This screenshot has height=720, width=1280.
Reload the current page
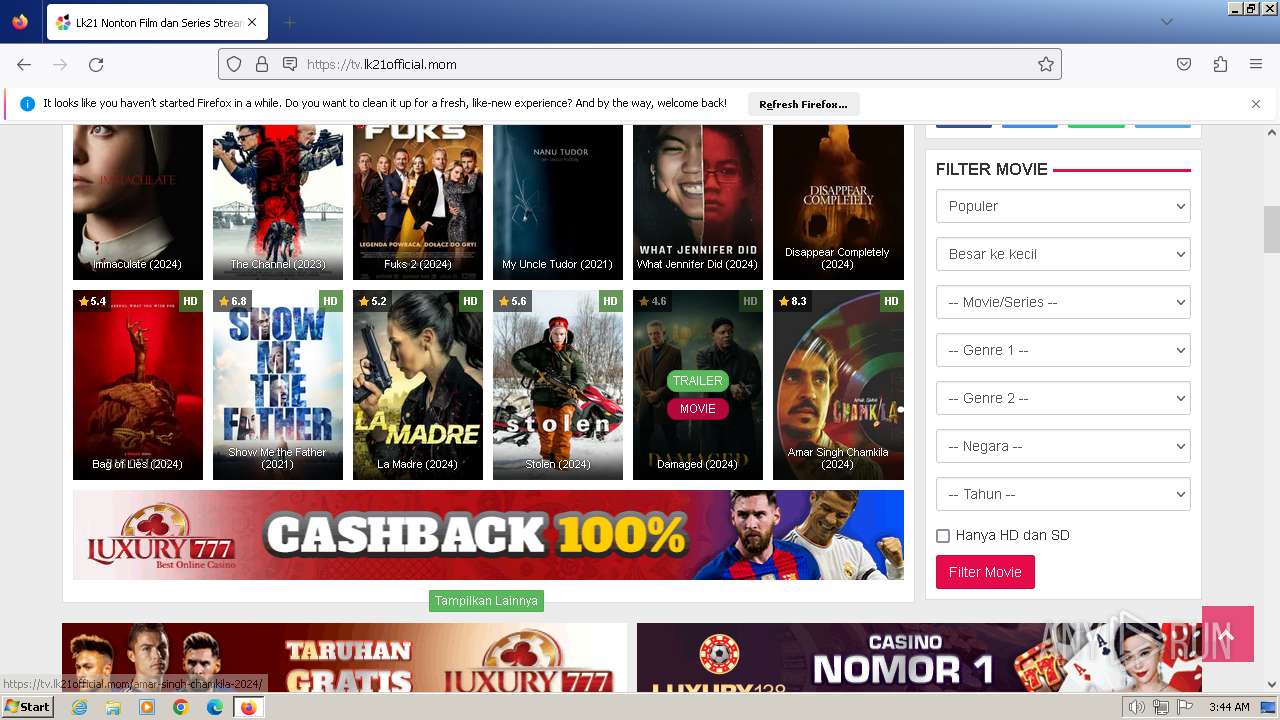tap(96, 64)
